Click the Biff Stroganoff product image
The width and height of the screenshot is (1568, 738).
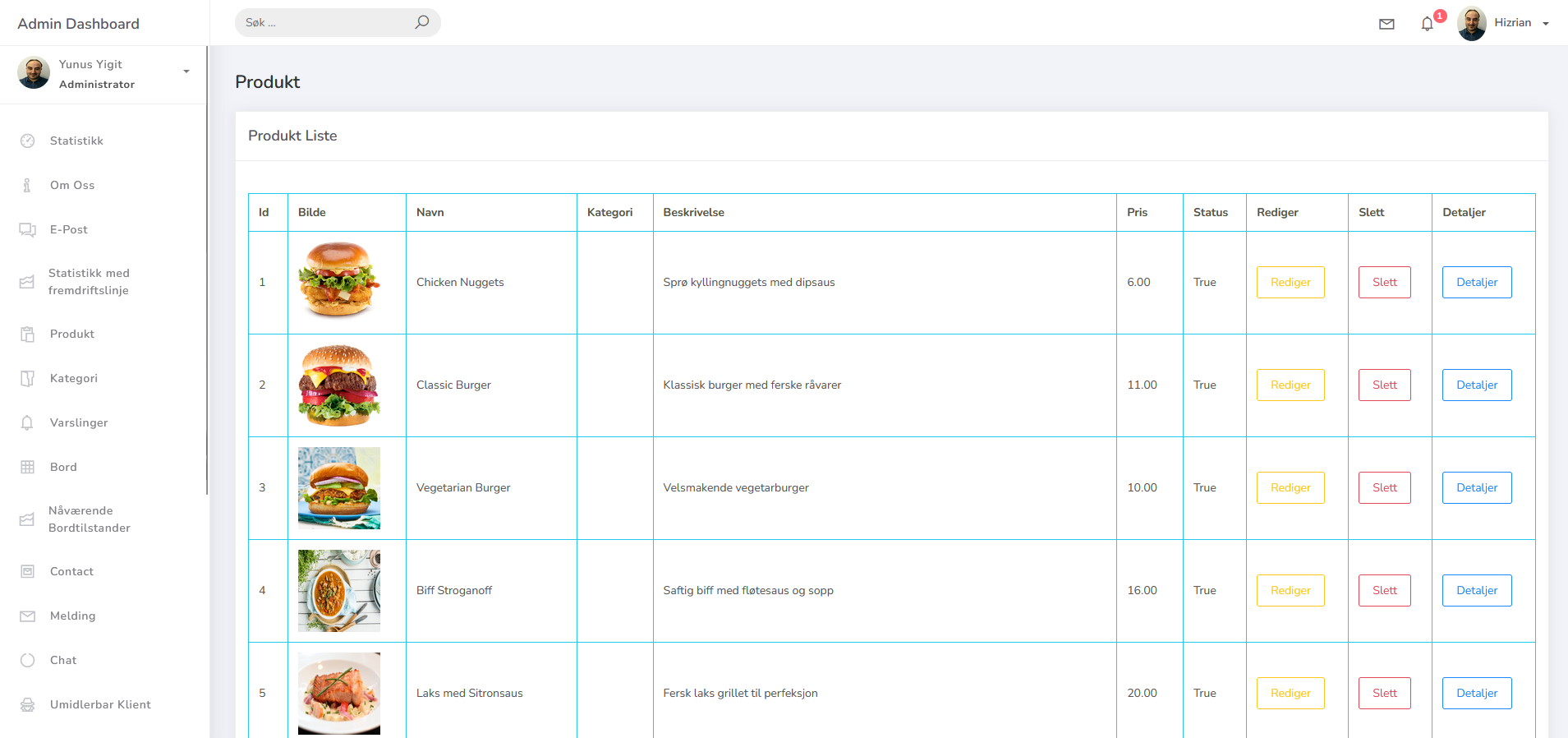point(338,590)
